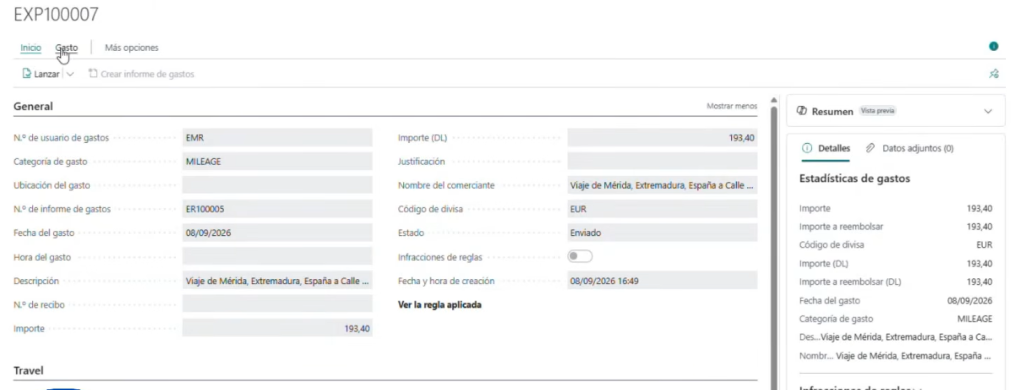Click the Importe field in General section
Screen dimensions: 1024x390
[x=278, y=328]
